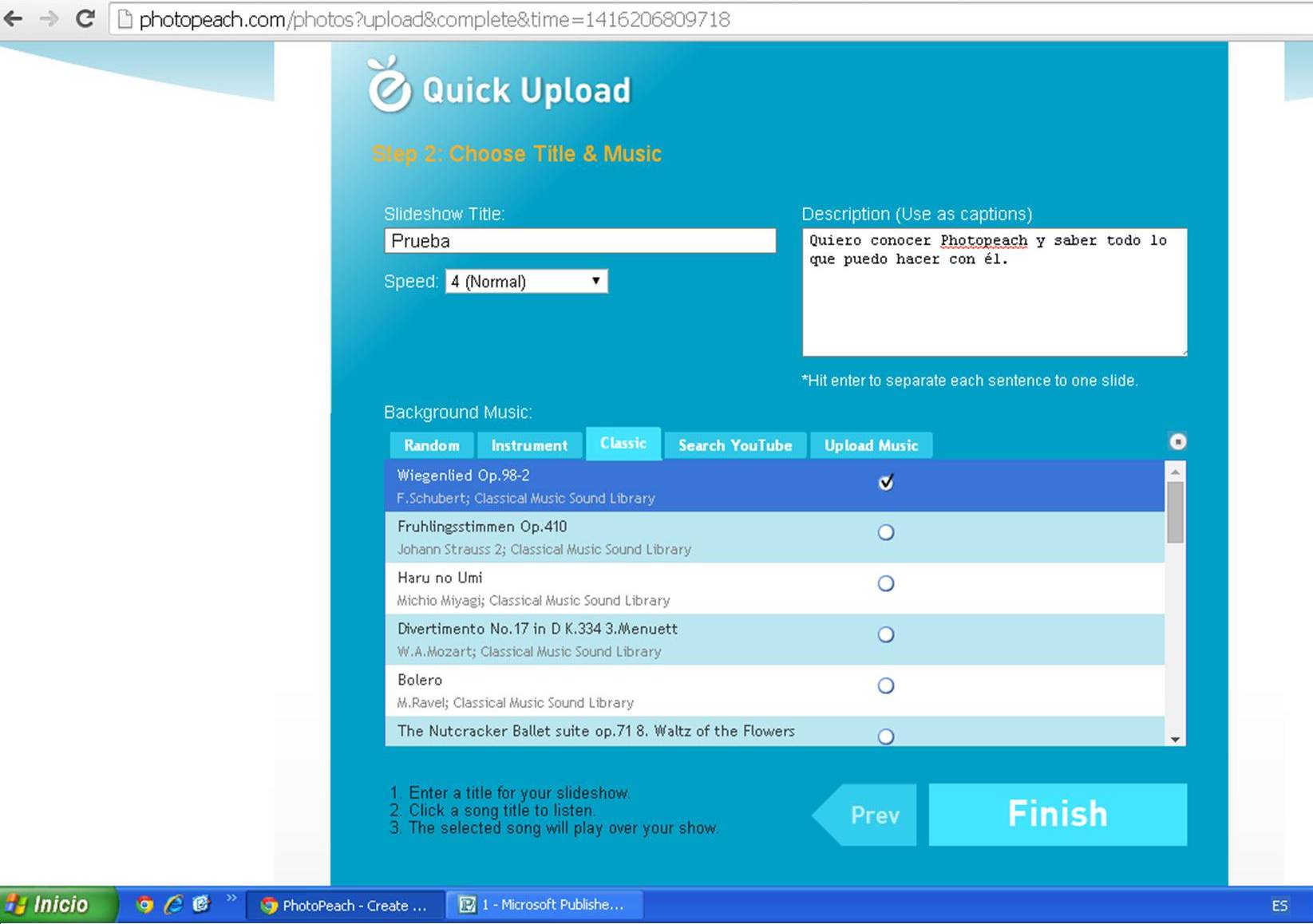The image size is (1313, 924).
Task: Select Divertimento No.17 radio button
Action: click(x=885, y=634)
